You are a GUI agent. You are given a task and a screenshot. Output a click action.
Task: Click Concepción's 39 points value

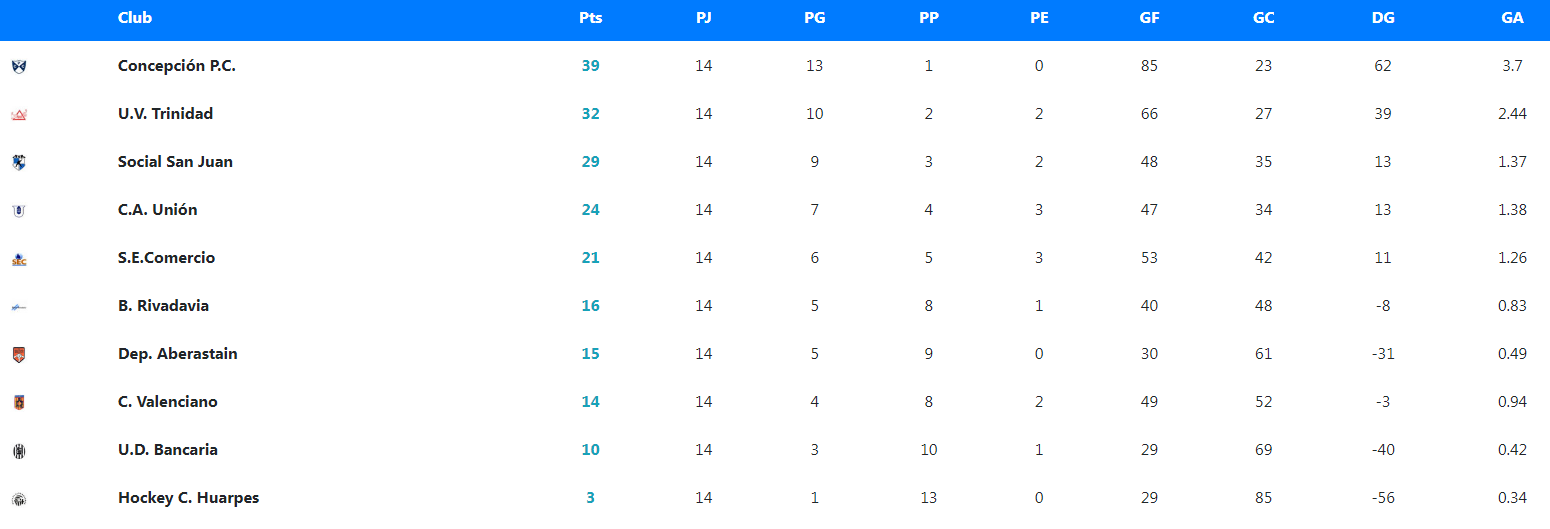point(590,66)
